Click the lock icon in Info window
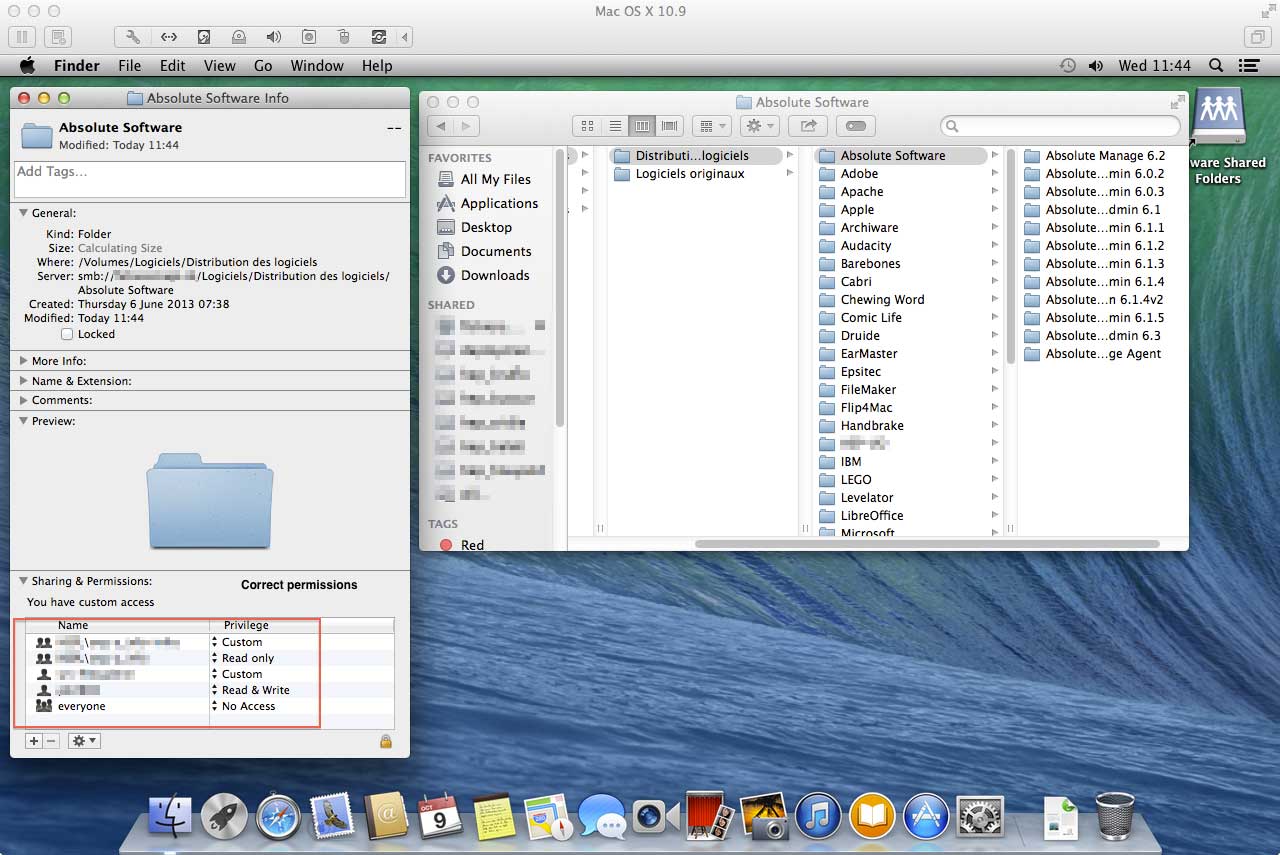Image resolution: width=1280 pixels, height=855 pixels. click(x=385, y=741)
